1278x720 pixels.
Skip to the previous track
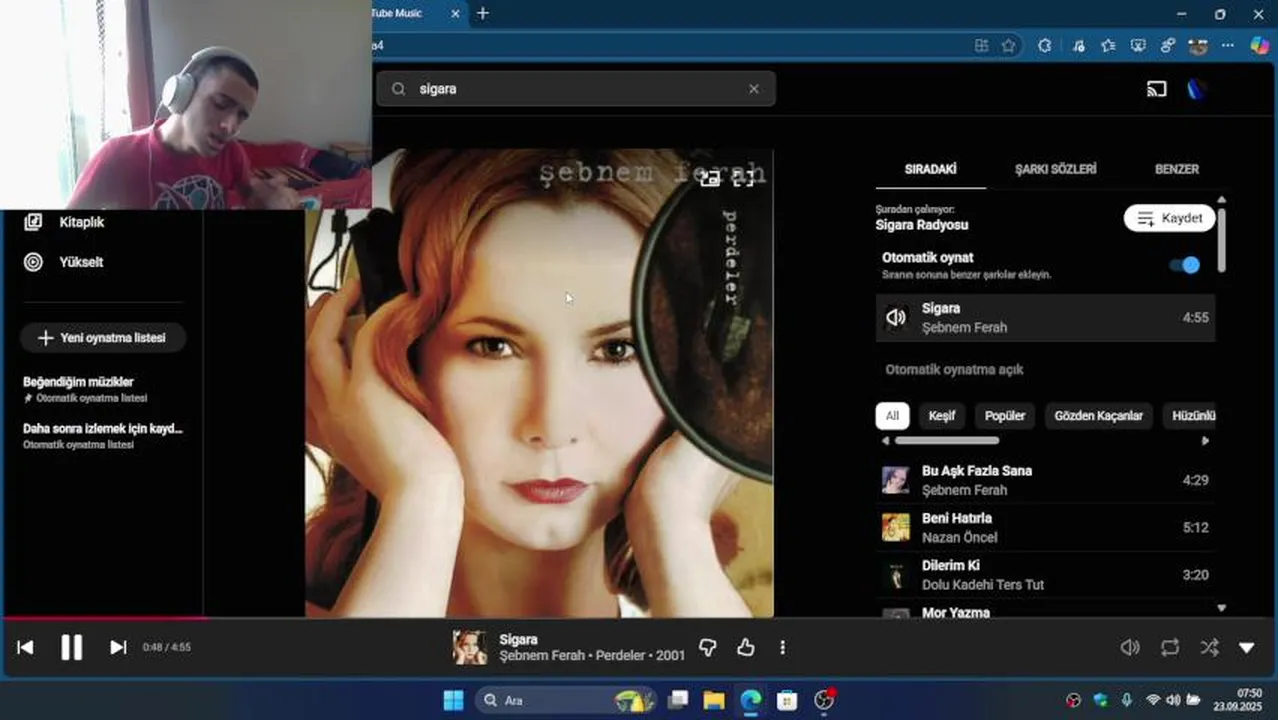click(25, 648)
